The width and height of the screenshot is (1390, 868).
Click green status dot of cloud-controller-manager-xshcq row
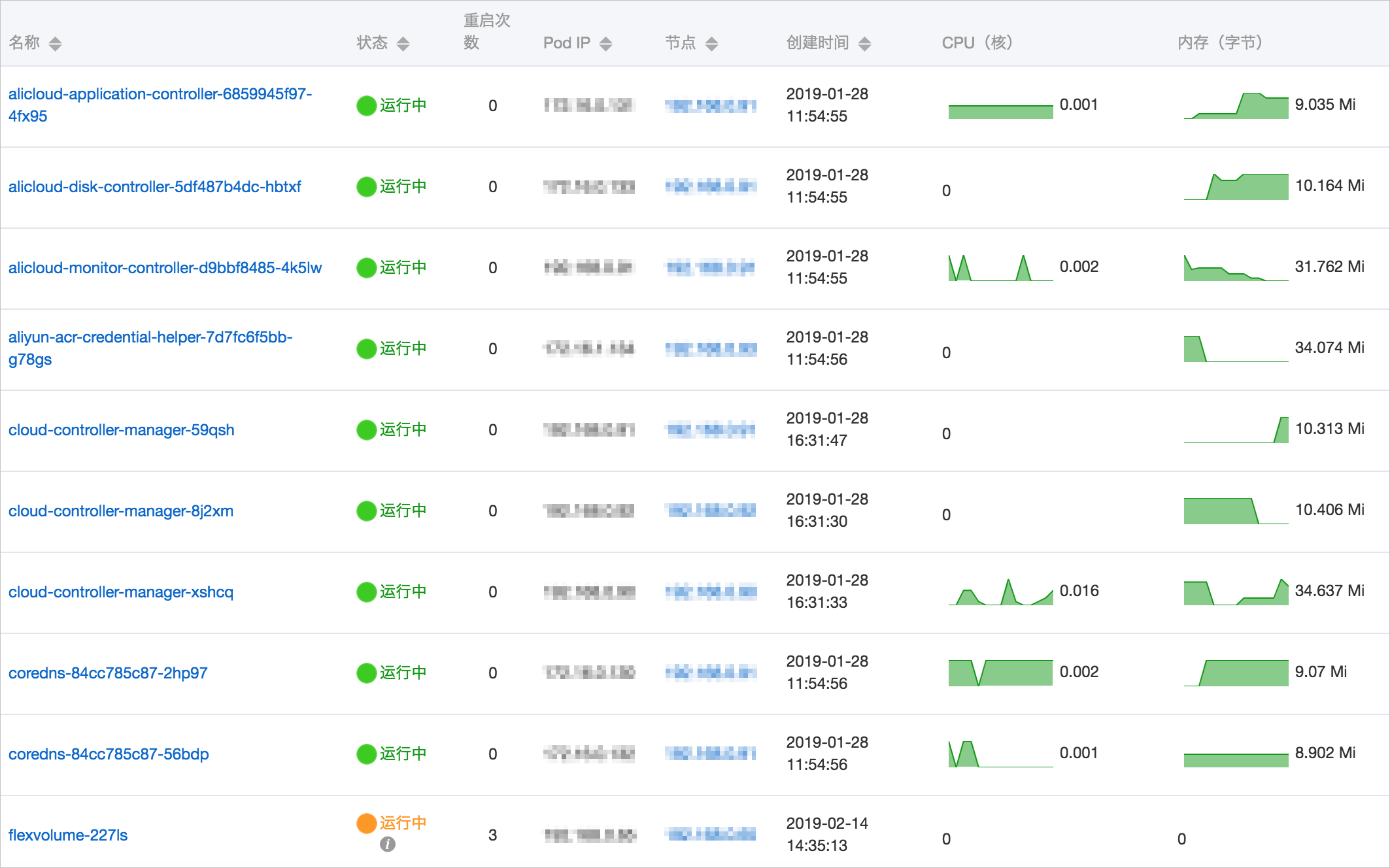[366, 592]
